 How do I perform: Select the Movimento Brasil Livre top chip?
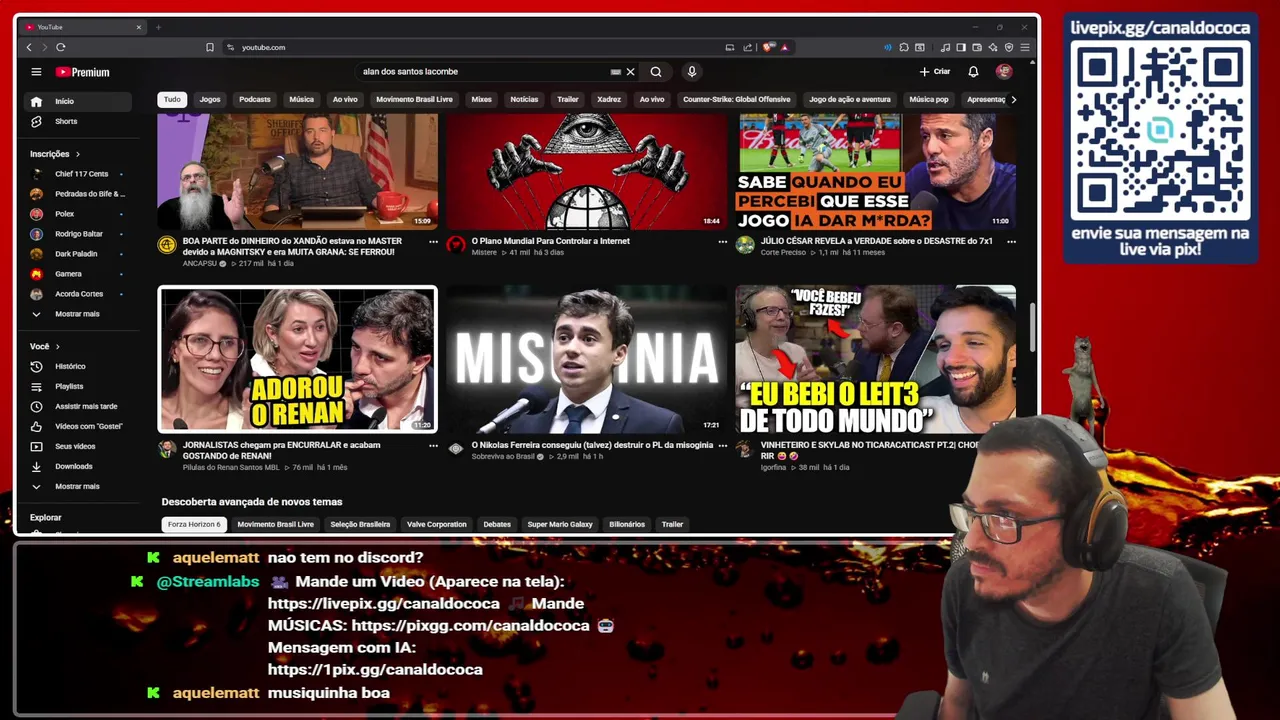pos(414,99)
